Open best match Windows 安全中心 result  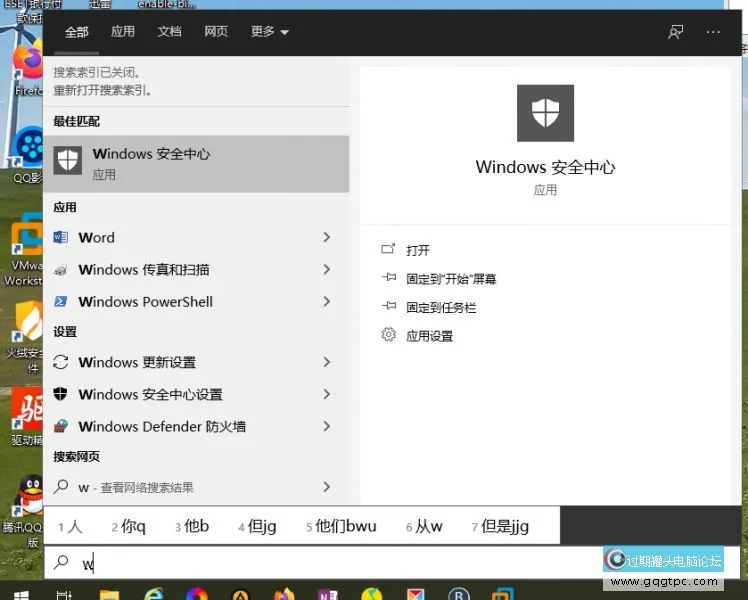point(196,164)
